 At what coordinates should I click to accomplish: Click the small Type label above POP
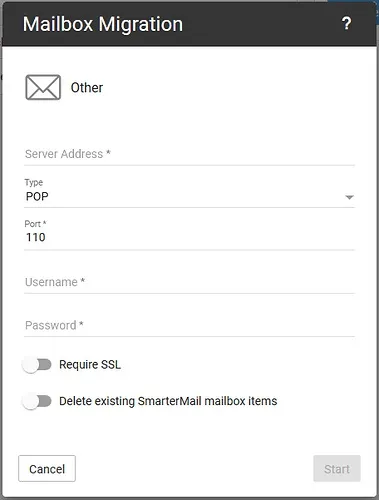tap(34, 182)
